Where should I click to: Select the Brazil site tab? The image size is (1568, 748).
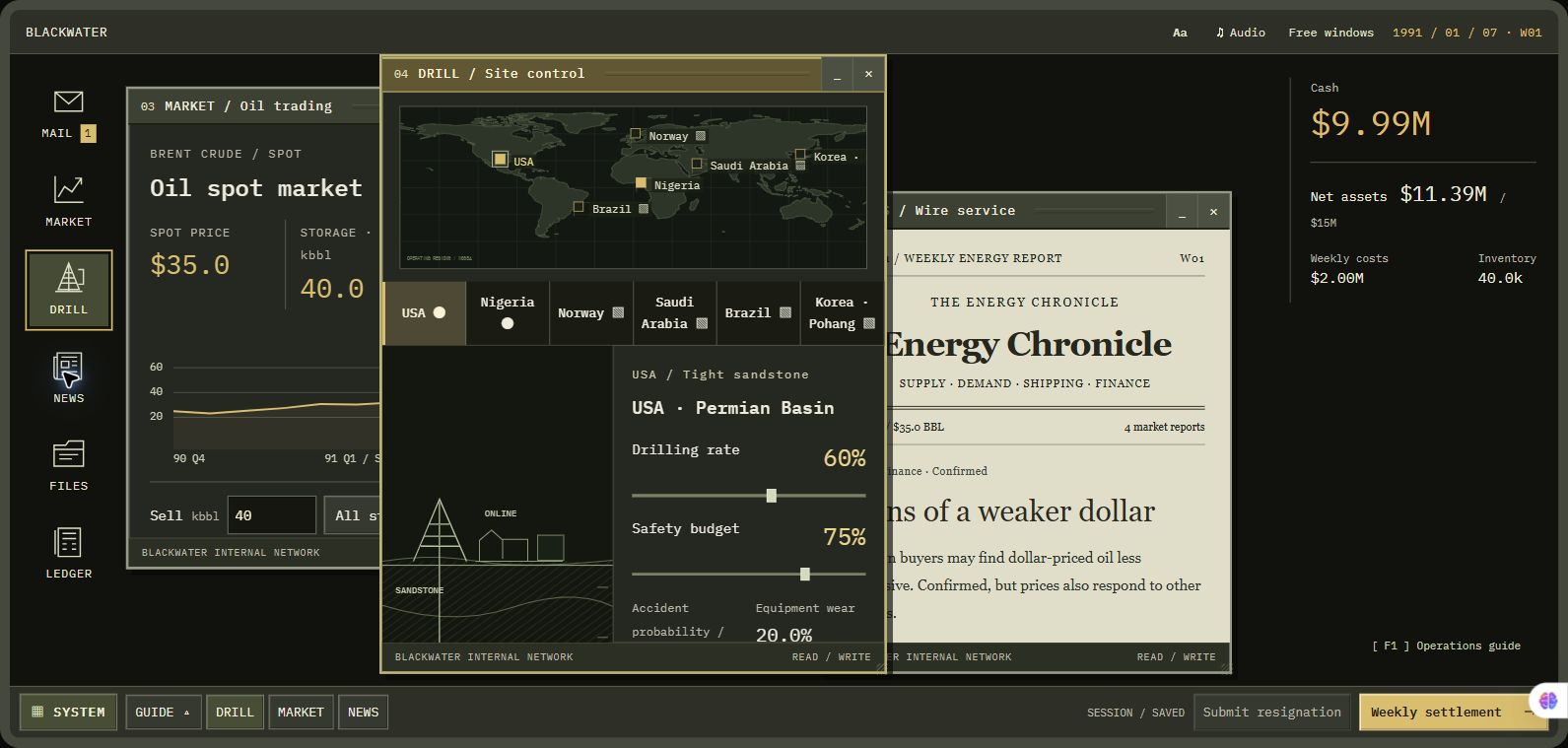[x=758, y=312]
